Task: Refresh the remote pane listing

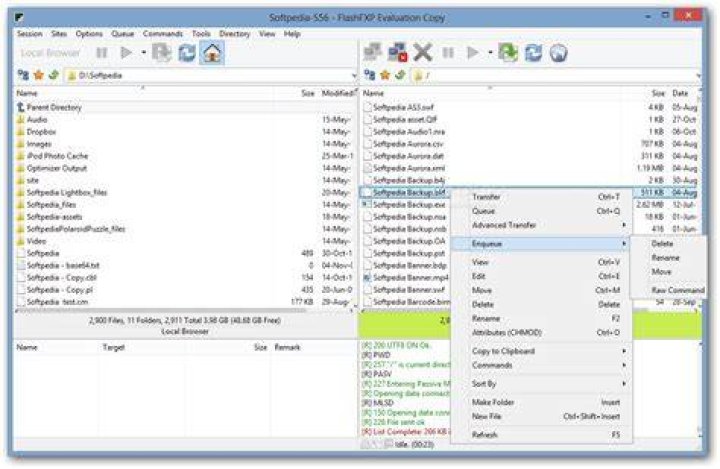Action: pyautogui.click(x=533, y=53)
